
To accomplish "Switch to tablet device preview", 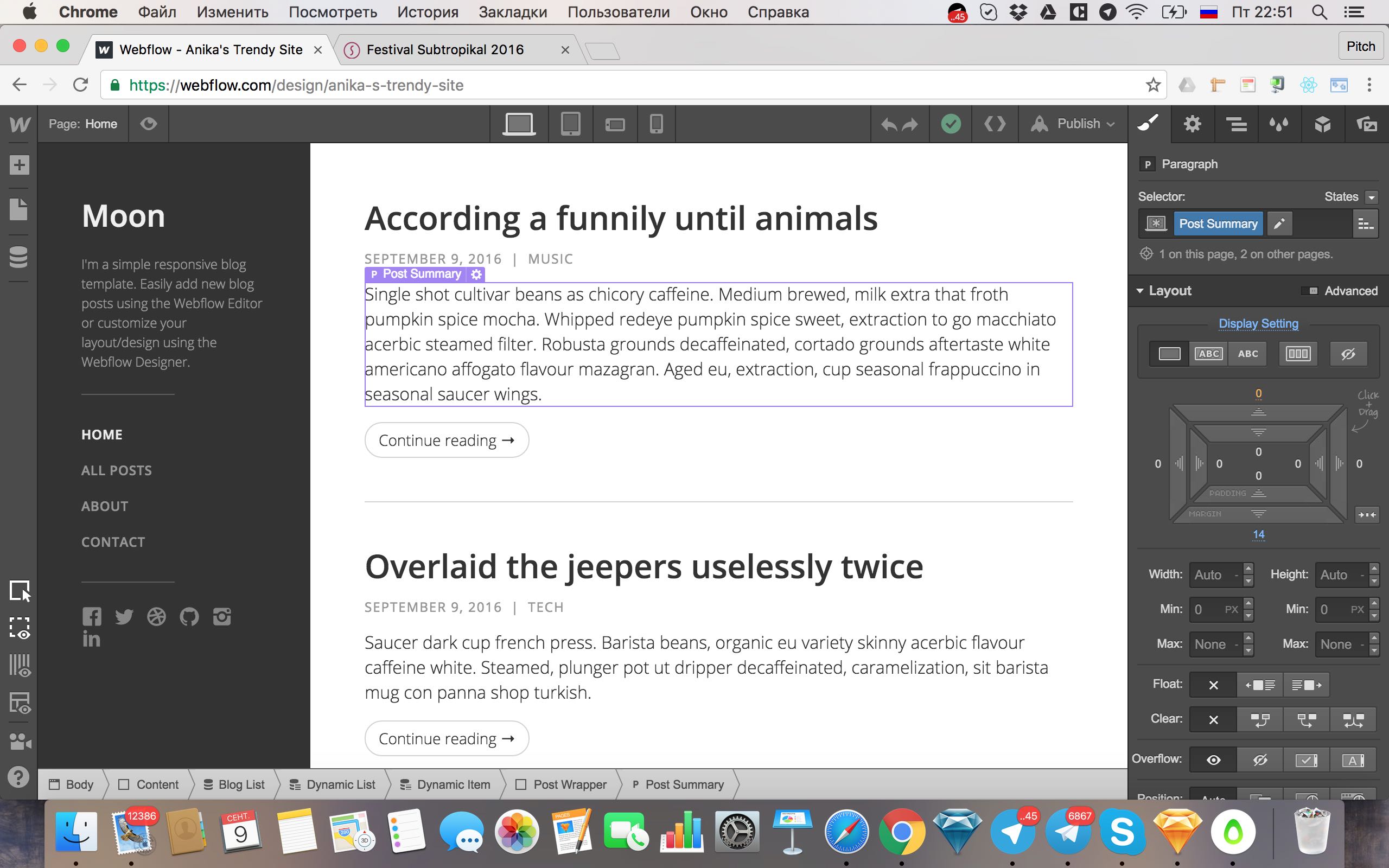I will click(570, 124).
